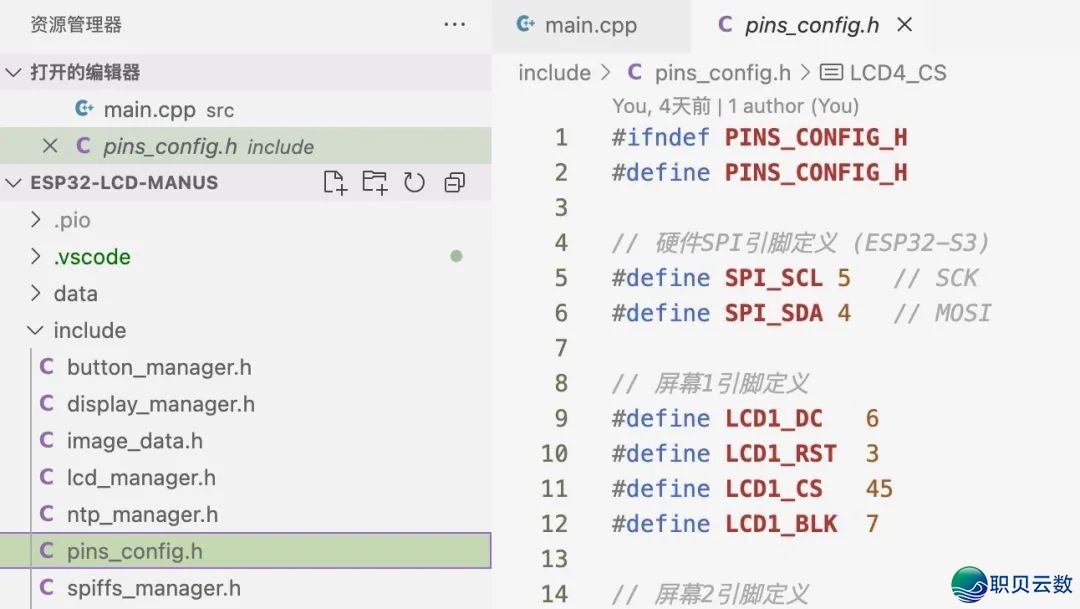The height and width of the screenshot is (609, 1080).
Task: Click the New Folder icon in explorer
Action: [375, 182]
